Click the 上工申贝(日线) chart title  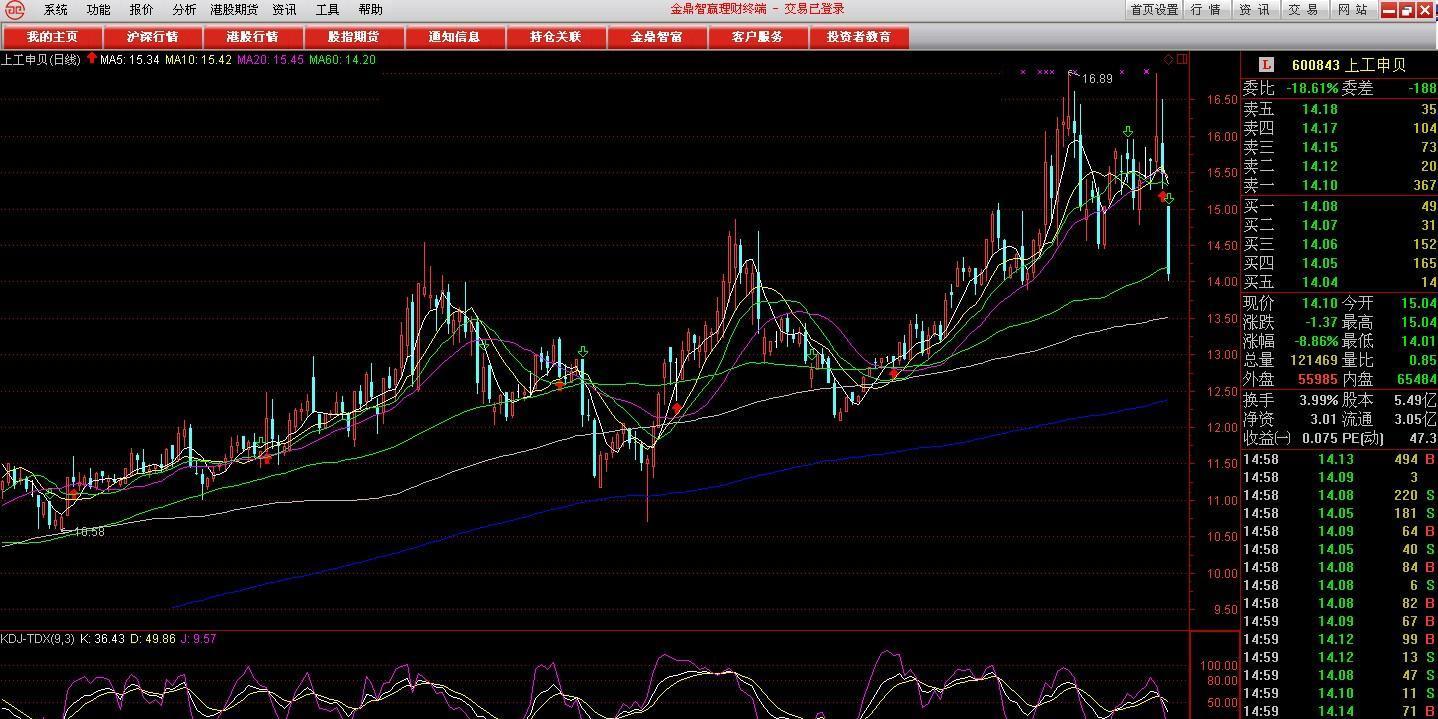click(x=41, y=59)
